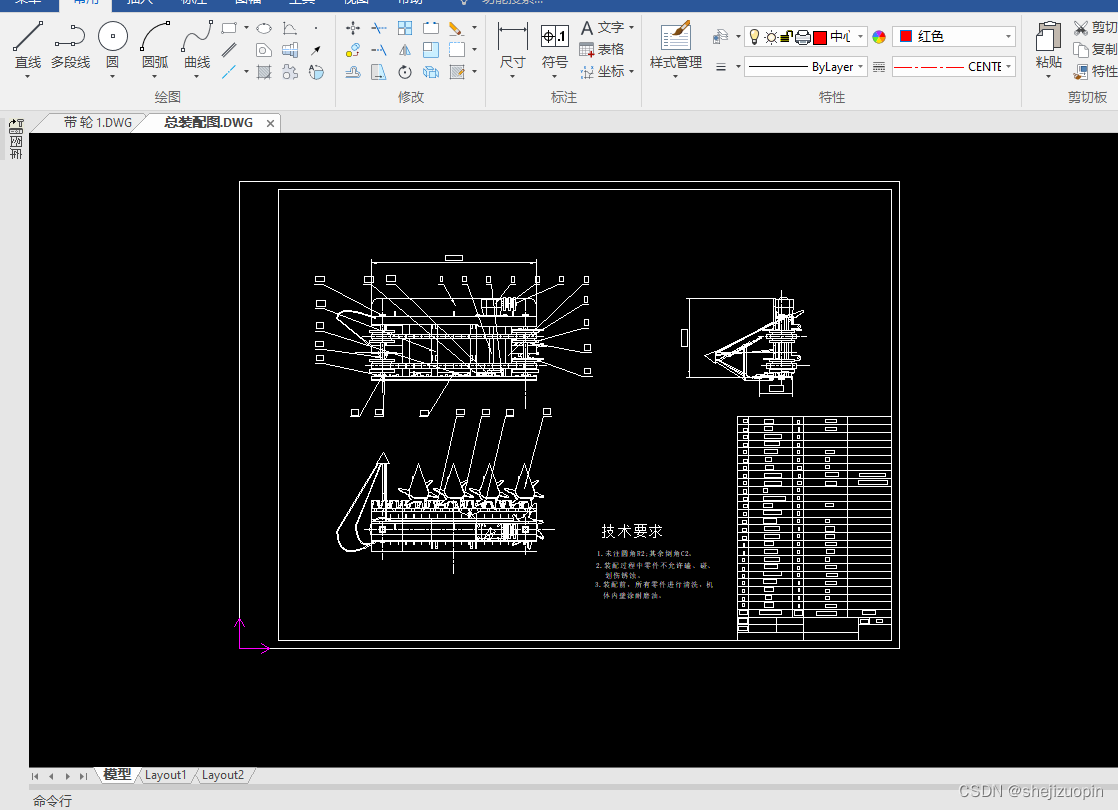This screenshot has height=810, width=1118.
Task: Click the 命令行 command line
Action: [52, 801]
